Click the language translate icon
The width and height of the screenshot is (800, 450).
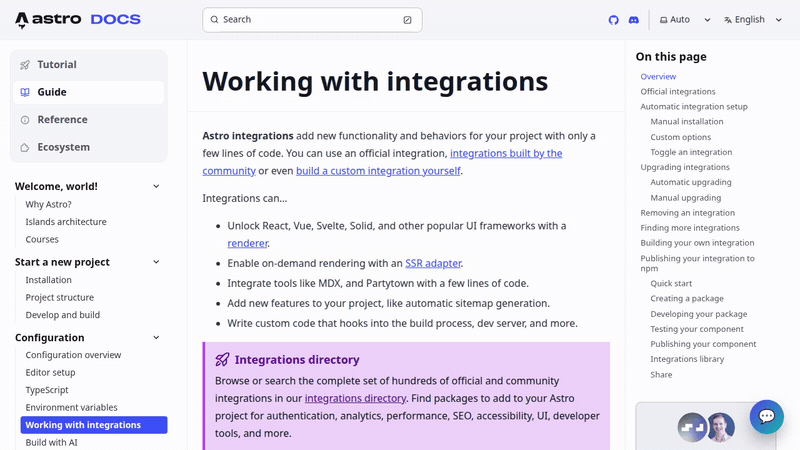click(x=728, y=20)
